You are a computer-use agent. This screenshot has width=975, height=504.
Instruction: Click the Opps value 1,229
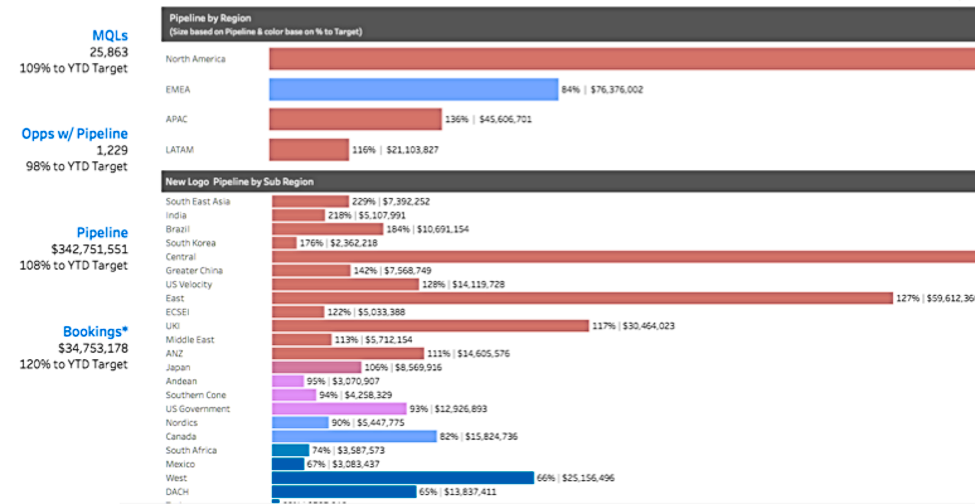[113, 150]
